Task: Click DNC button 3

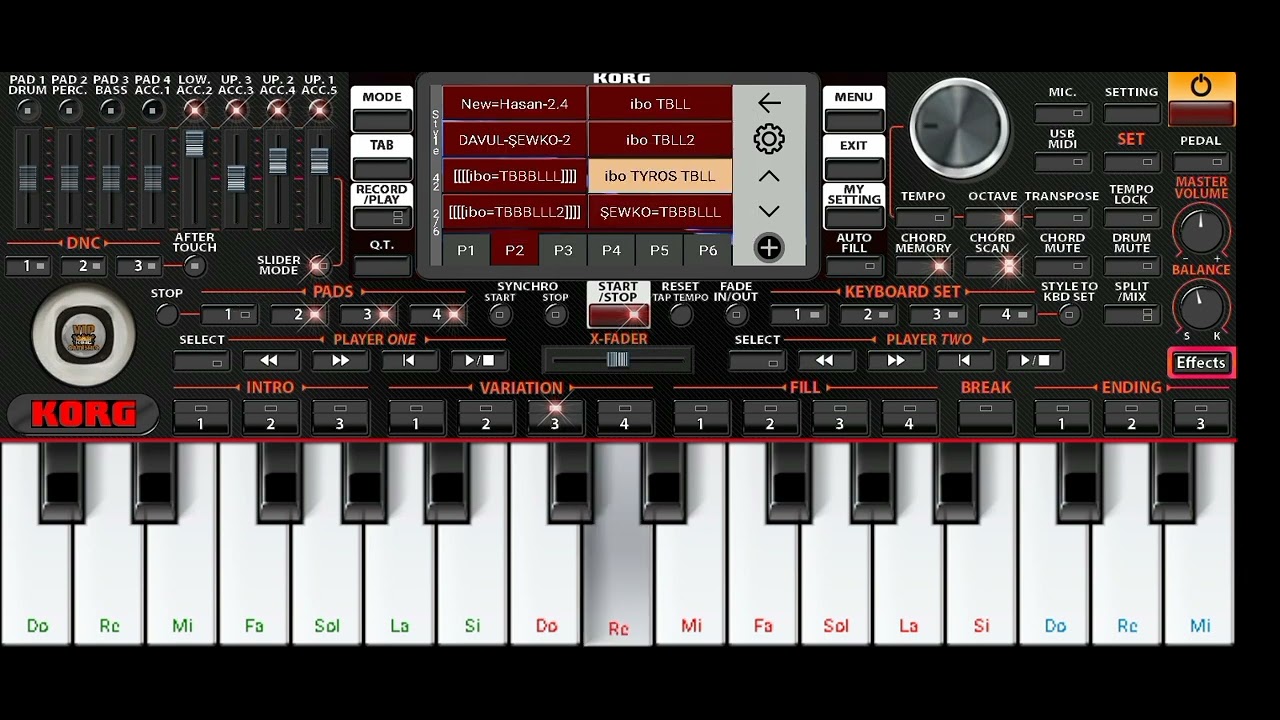Action: click(139, 266)
